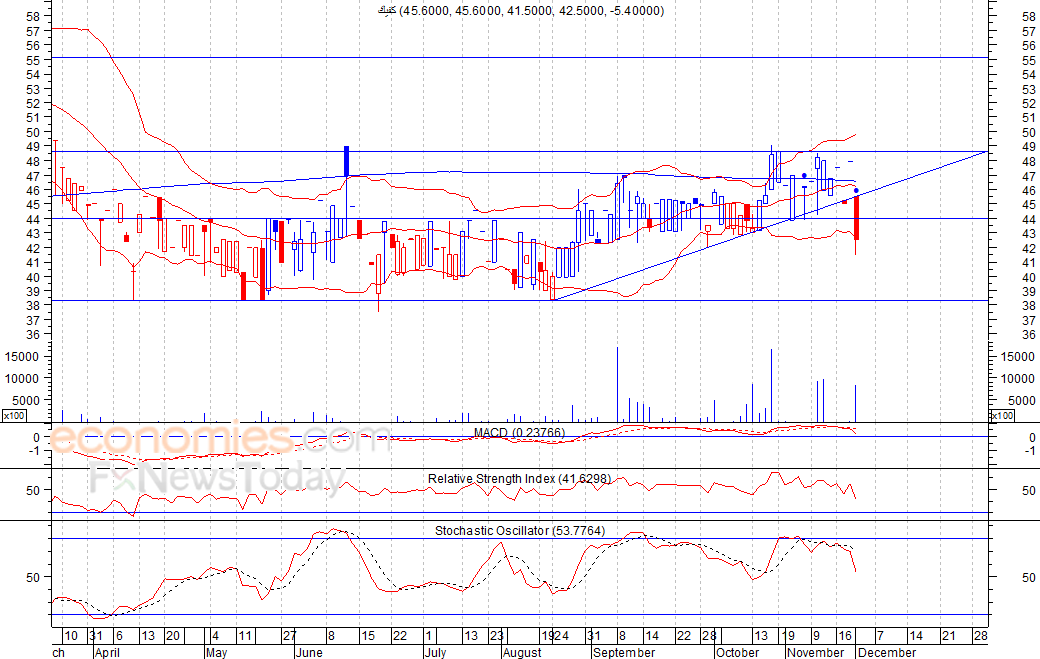Click the 1924 date label in August

point(554,636)
